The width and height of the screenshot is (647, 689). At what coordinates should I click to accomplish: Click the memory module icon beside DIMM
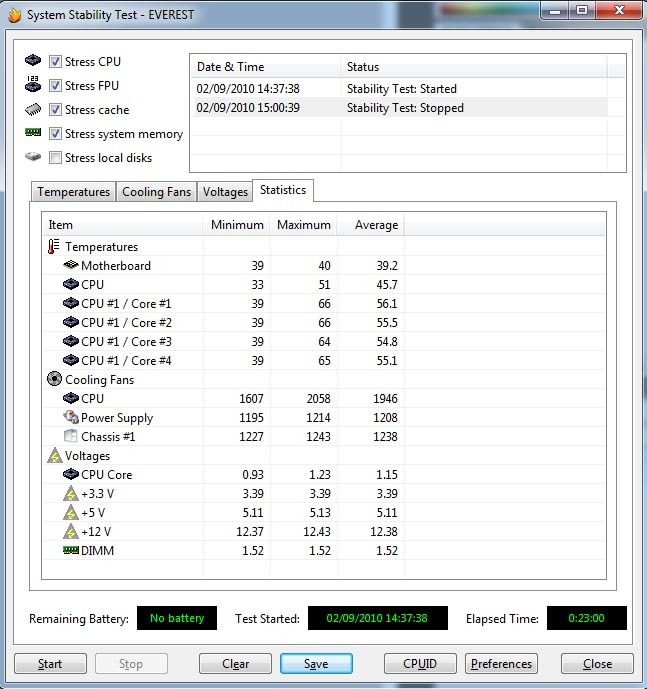(71, 550)
